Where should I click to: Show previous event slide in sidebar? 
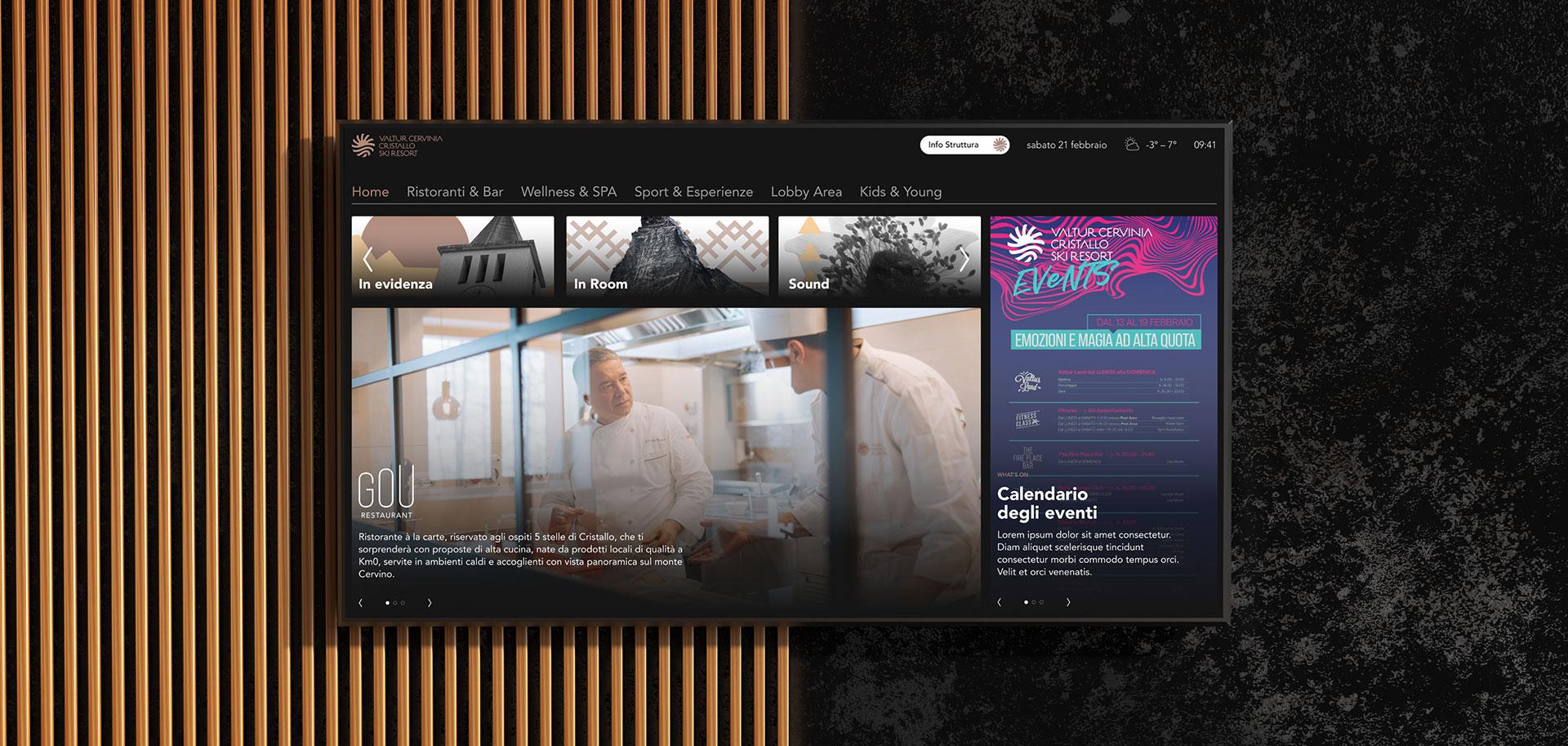click(x=1000, y=602)
